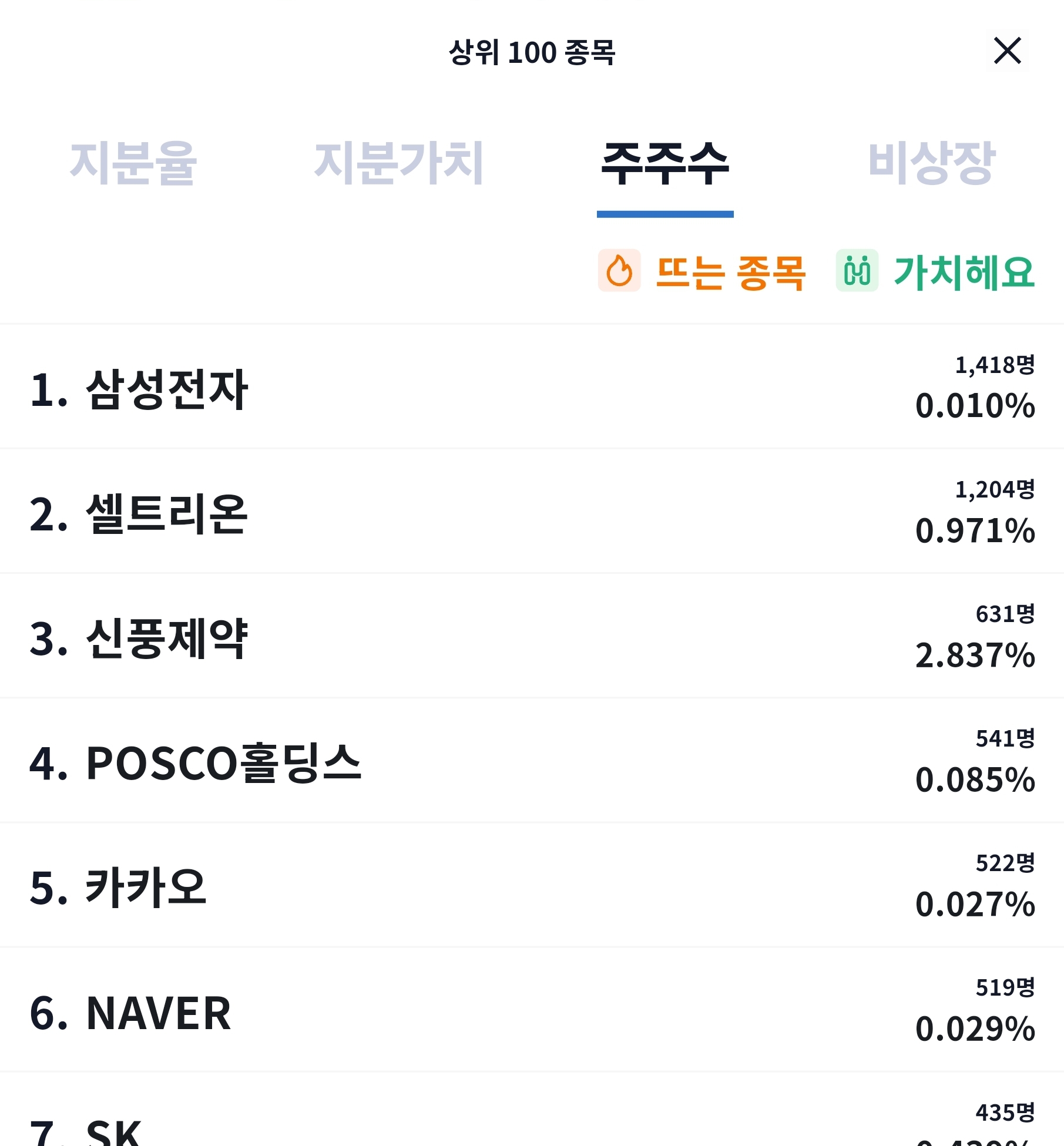Image resolution: width=1064 pixels, height=1146 pixels.
Task: Select 카카오 in the ranking list
Action: pyautogui.click(x=532, y=885)
